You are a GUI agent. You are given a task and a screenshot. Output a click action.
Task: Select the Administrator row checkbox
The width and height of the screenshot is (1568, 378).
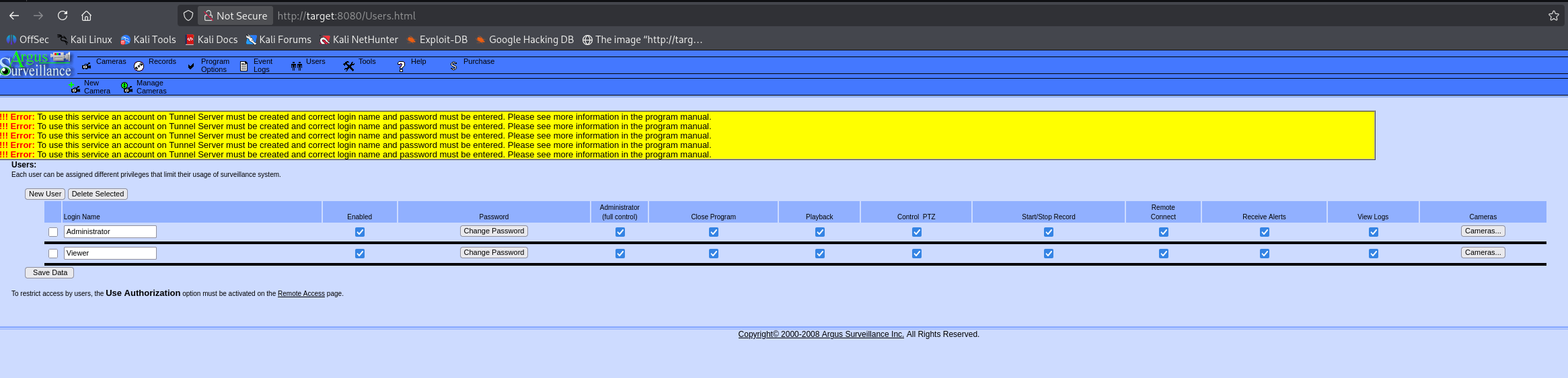coord(53,232)
